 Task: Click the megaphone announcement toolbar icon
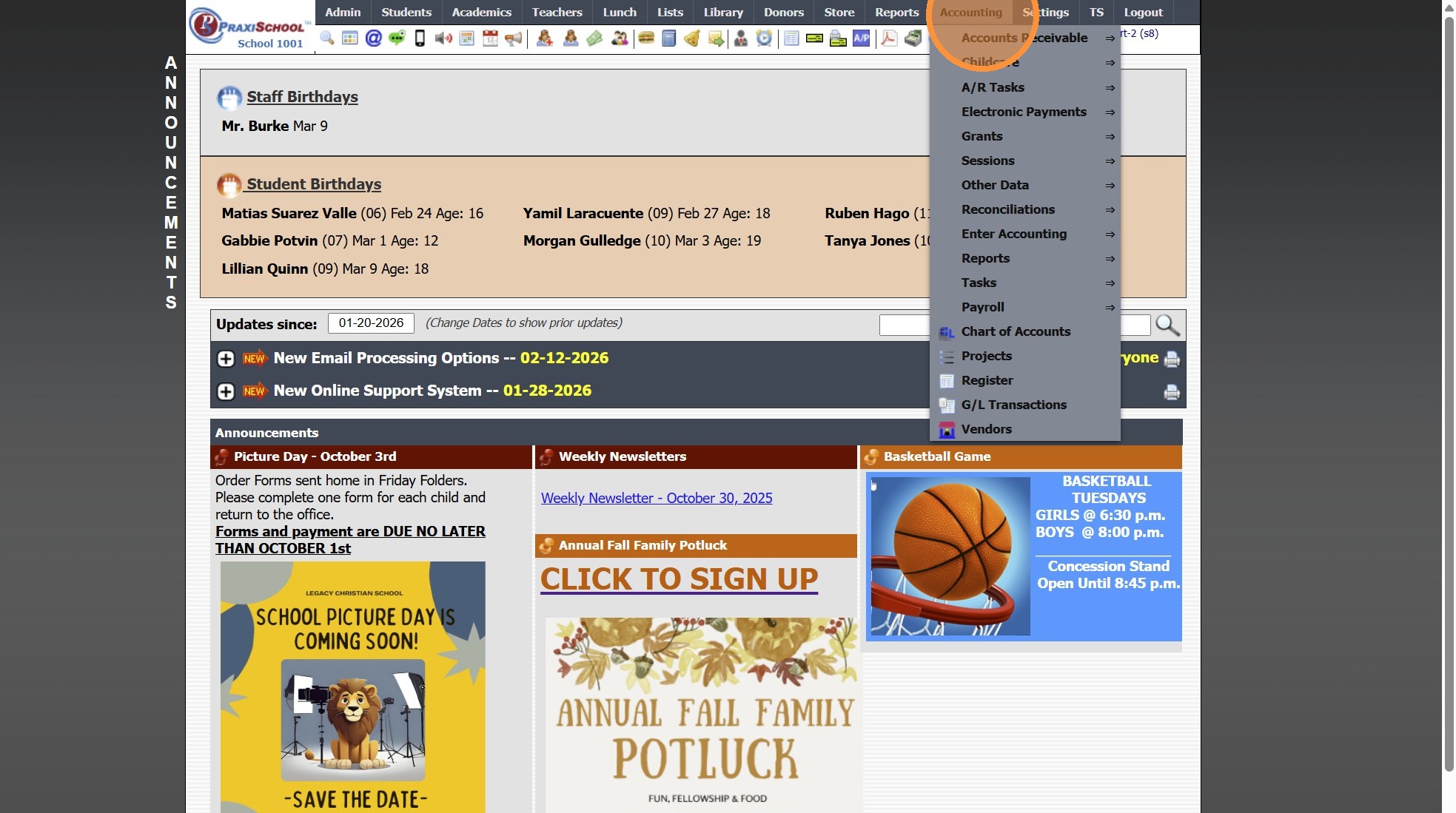coord(513,38)
